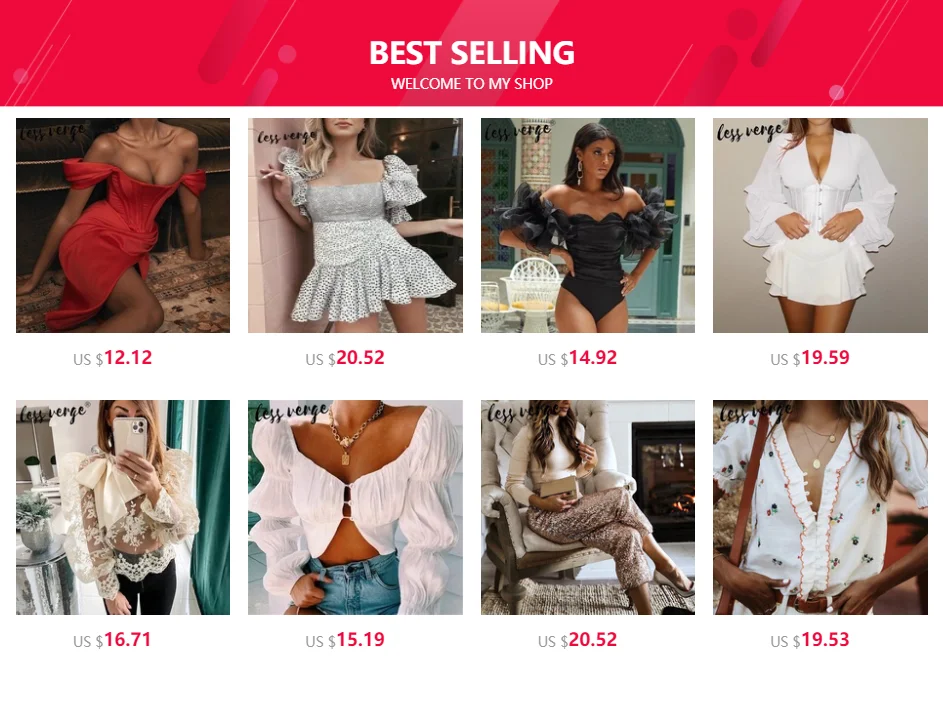Click the BEST SELLING banner heading
This screenshot has width=943, height=703.
(x=472, y=53)
